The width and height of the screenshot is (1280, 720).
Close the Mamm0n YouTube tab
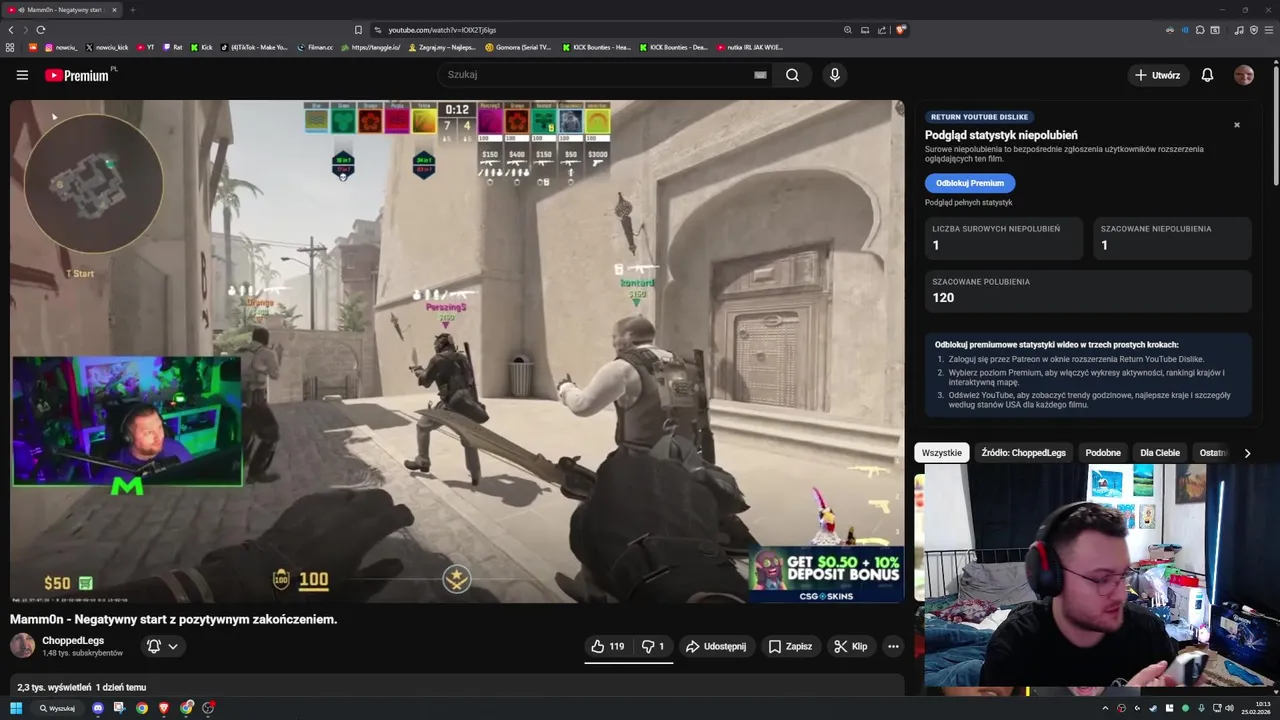pyautogui.click(x=114, y=10)
